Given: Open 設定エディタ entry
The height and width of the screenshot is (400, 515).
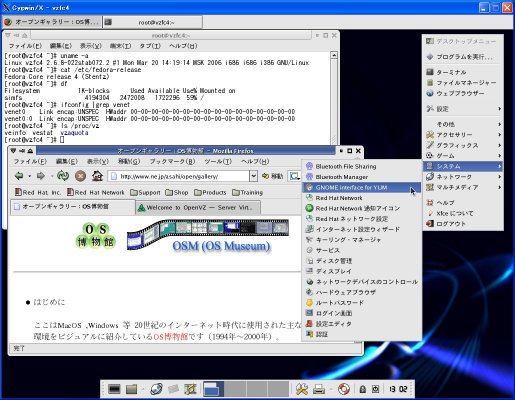Looking at the screenshot, I should [x=361, y=324].
